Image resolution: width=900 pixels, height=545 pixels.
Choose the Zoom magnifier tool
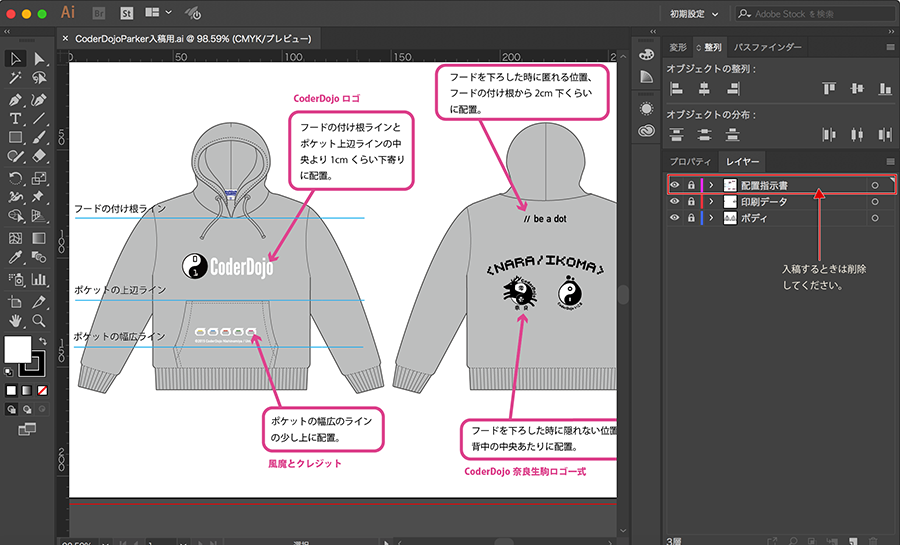pos(40,321)
